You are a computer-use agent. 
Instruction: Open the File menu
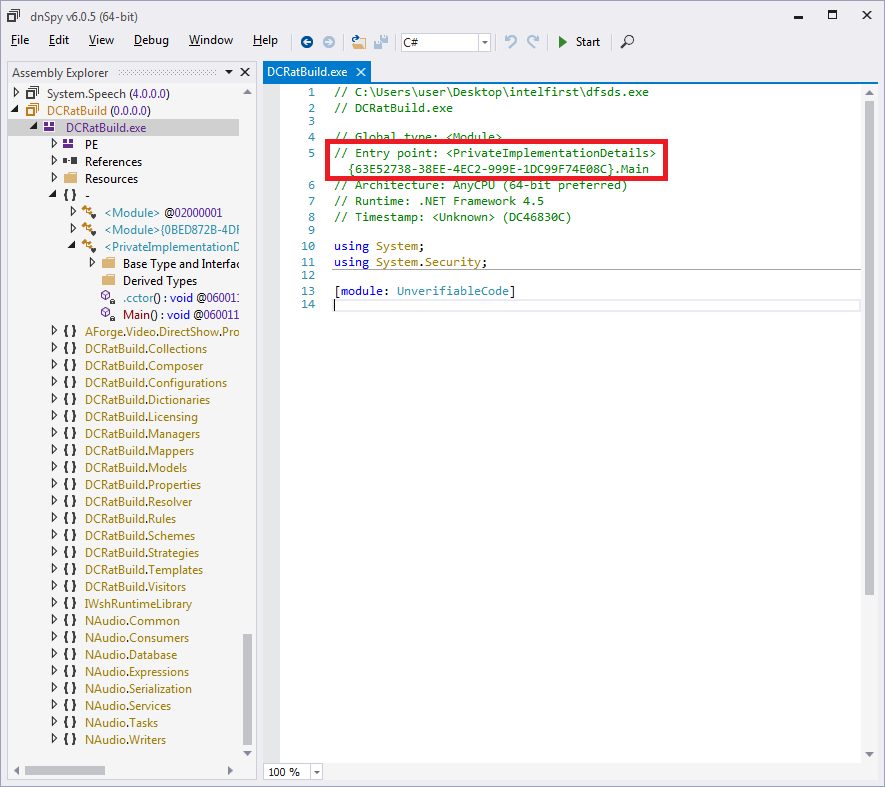pyautogui.click(x=20, y=40)
